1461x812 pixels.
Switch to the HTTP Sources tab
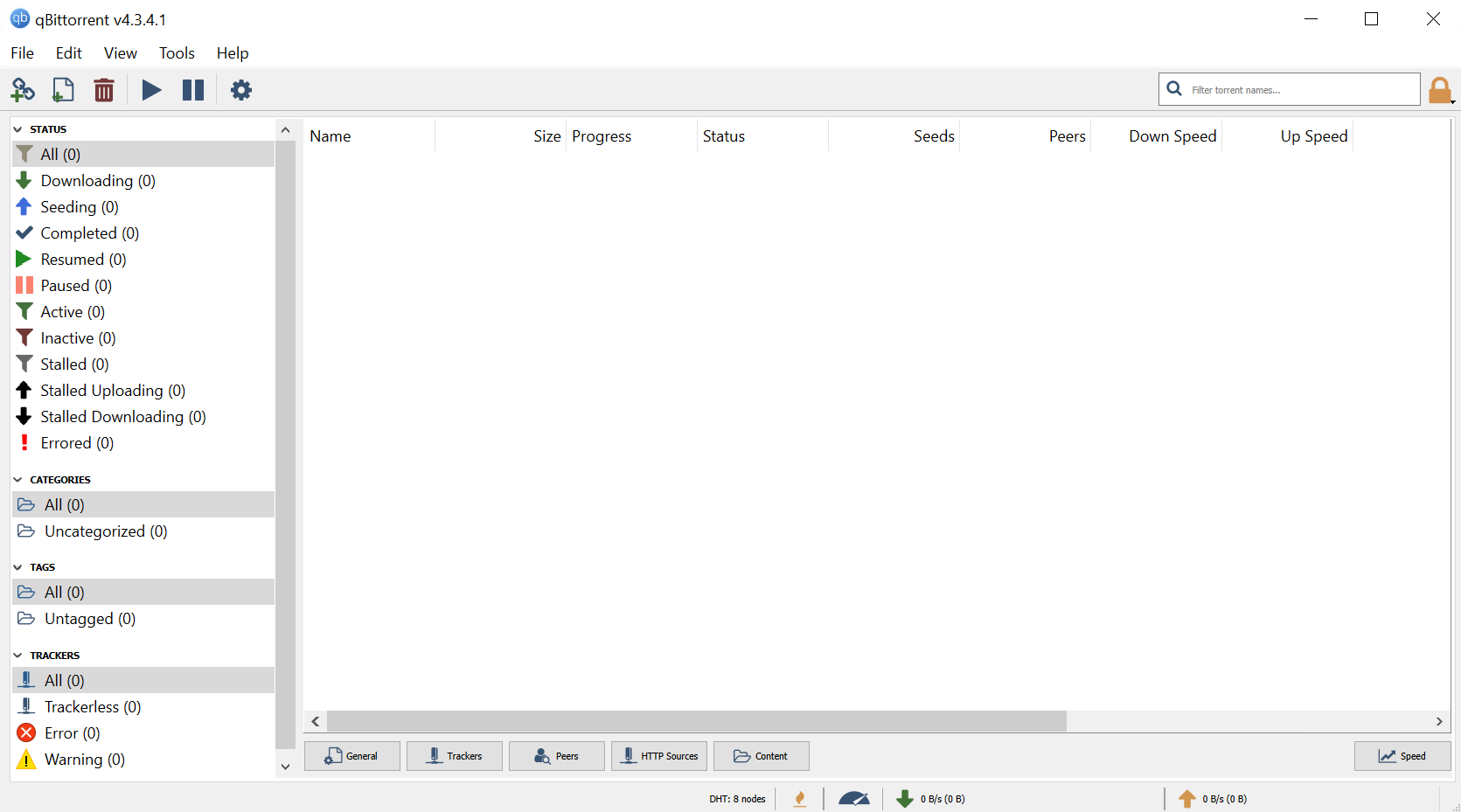pyautogui.click(x=659, y=756)
